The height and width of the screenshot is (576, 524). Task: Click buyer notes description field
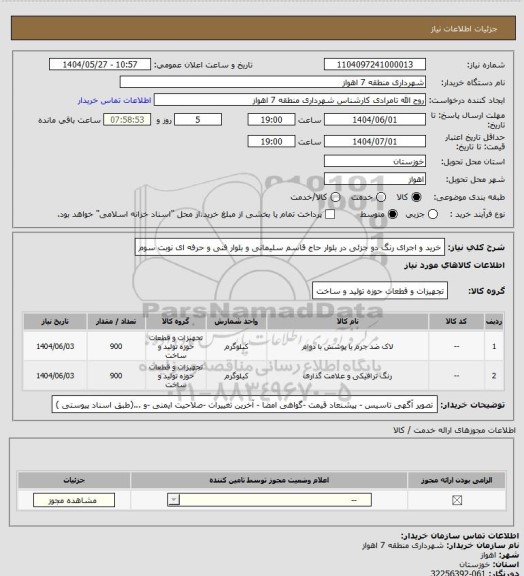(245, 405)
